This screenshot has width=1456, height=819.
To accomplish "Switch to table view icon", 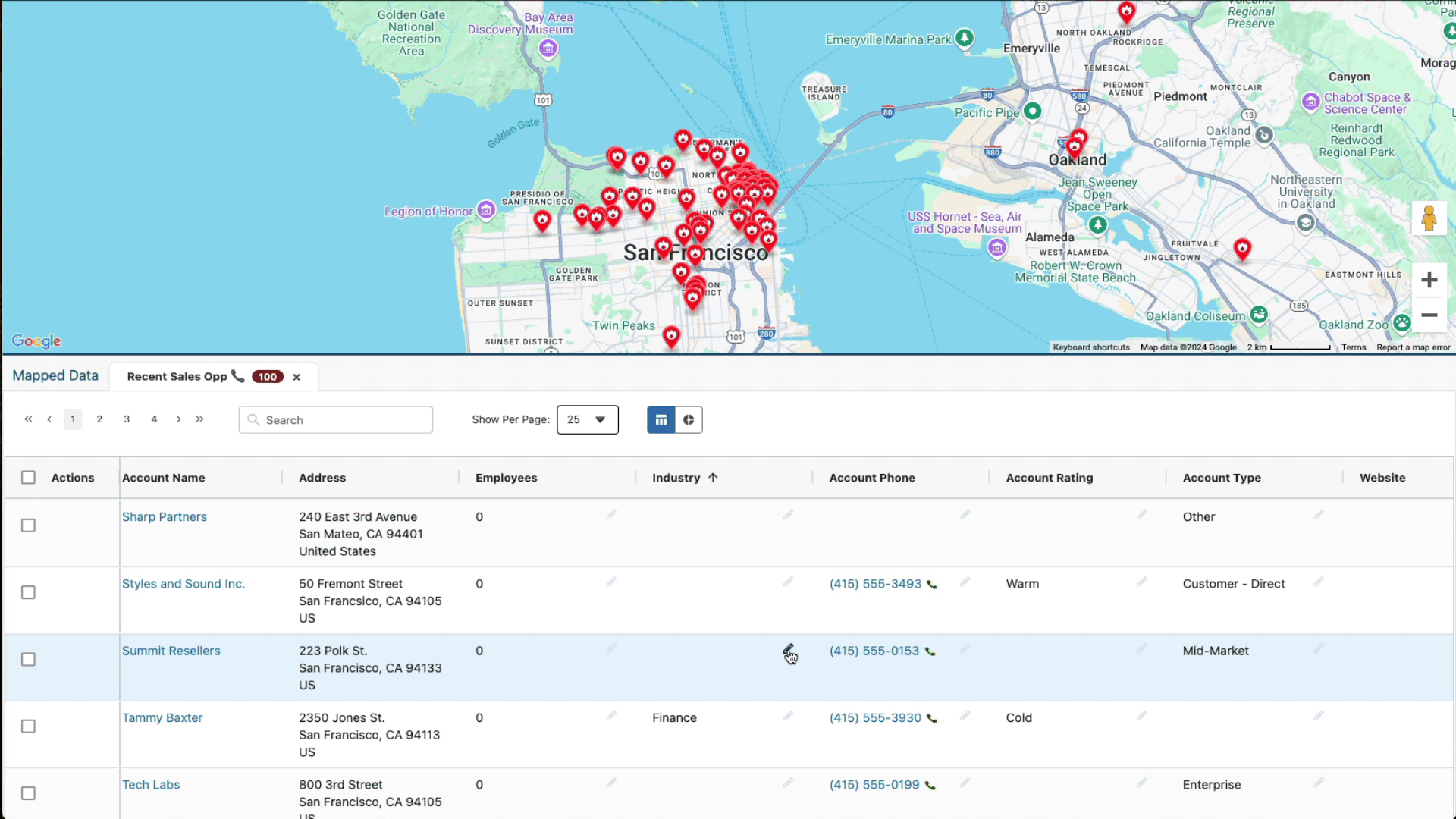I will tap(661, 420).
